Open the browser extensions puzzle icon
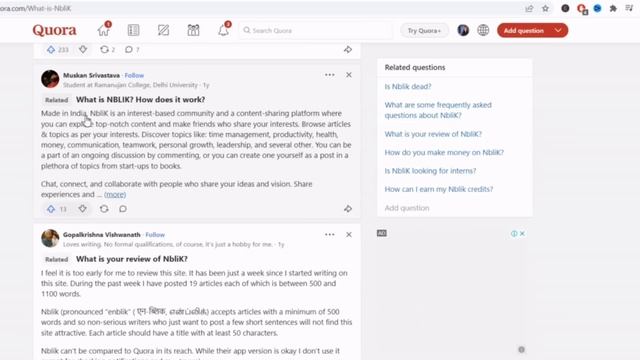The image size is (640, 360). click(x=613, y=9)
